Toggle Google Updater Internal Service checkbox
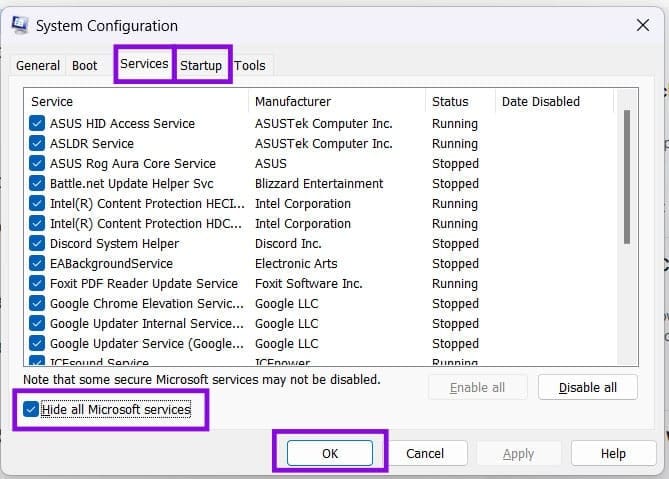The image size is (669, 479). (37, 324)
